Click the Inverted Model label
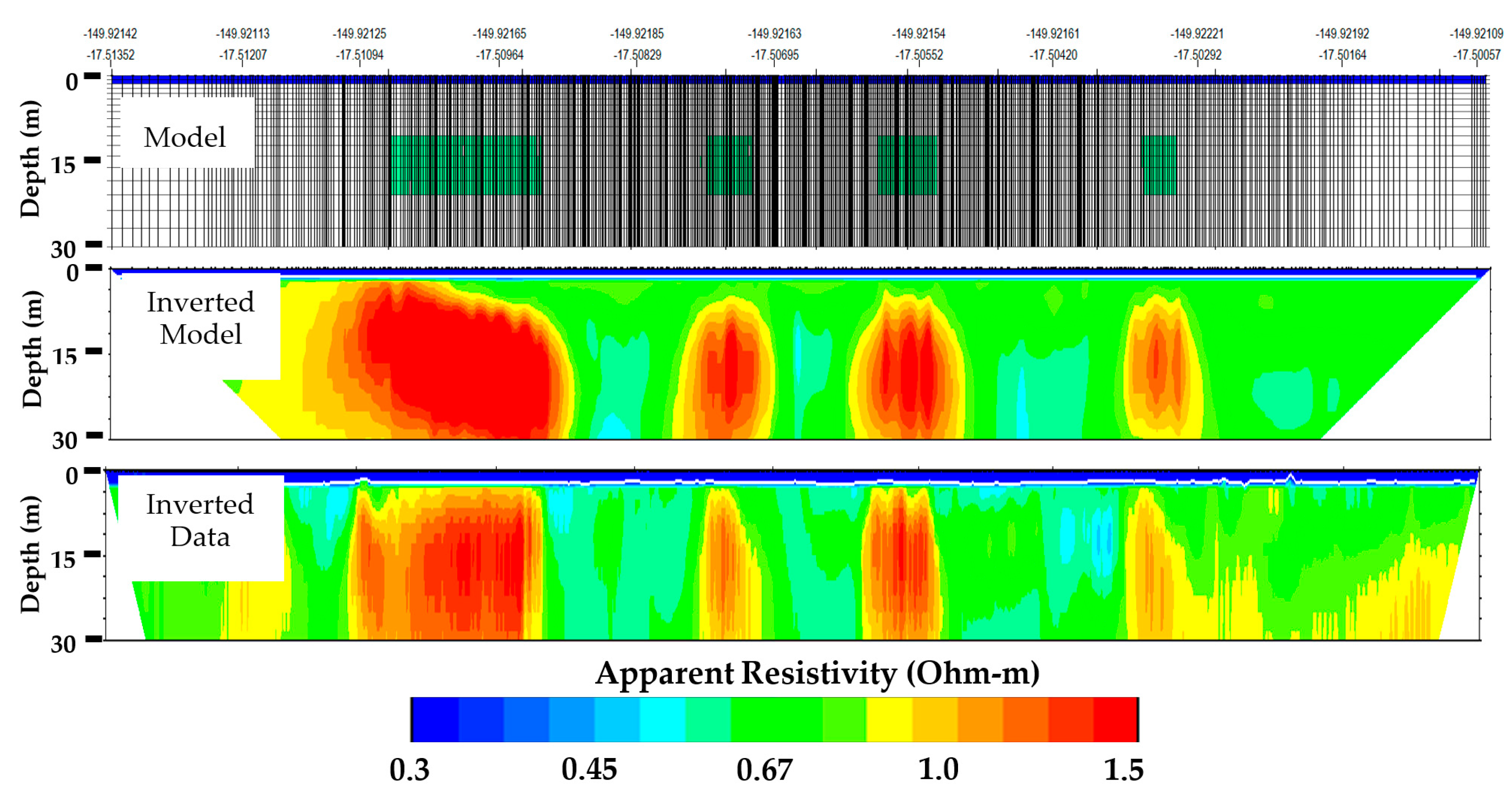This screenshot has height=798, width=1512. 201,318
